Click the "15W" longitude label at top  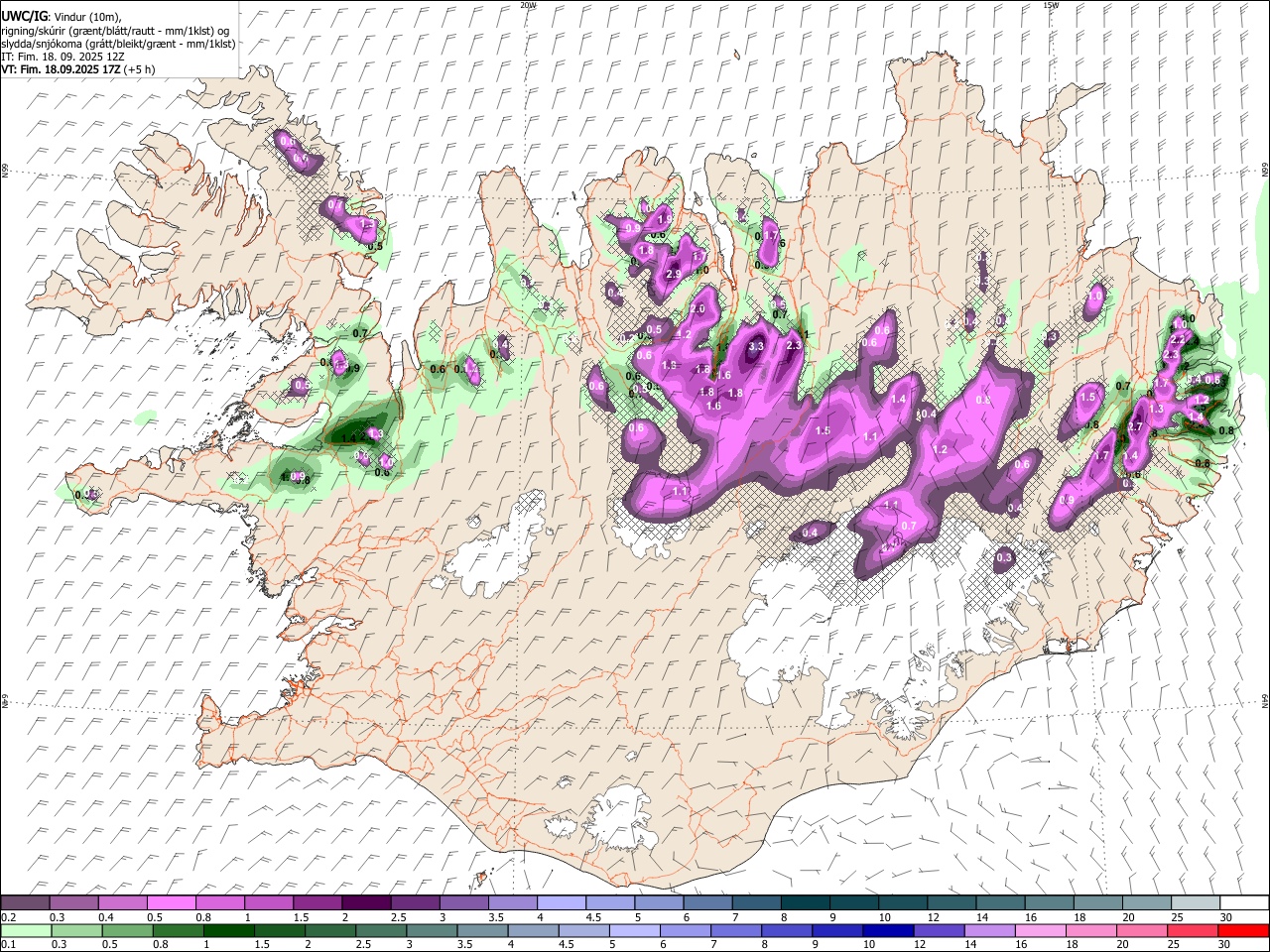(x=1051, y=5)
